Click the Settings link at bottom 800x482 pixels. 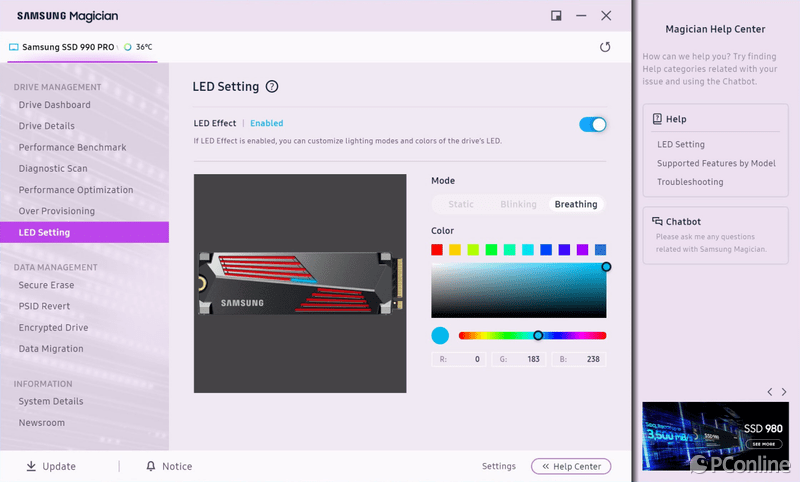pyautogui.click(x=498, y=466)
